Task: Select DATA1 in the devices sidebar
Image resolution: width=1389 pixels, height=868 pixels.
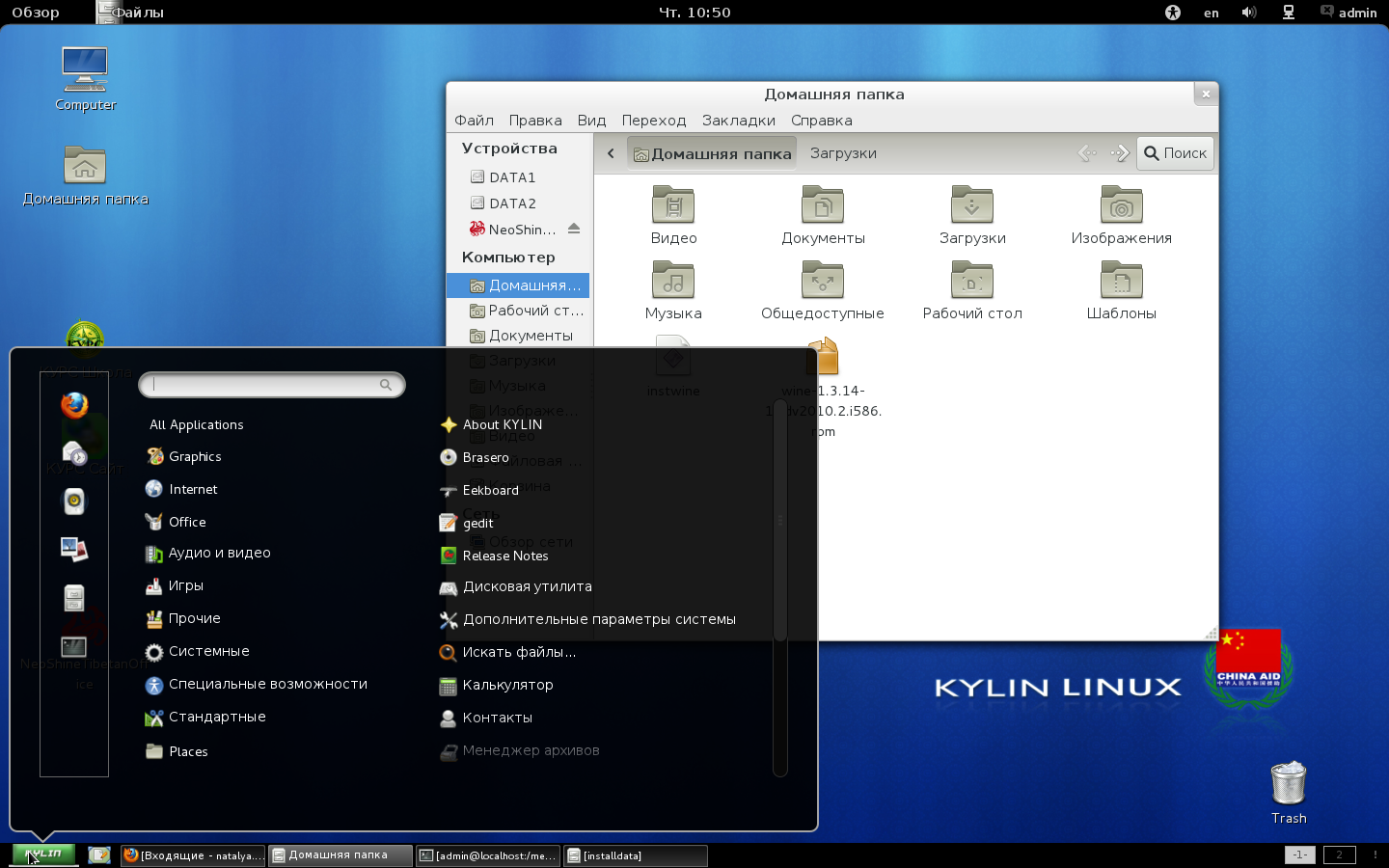Action: click(511, 177)
